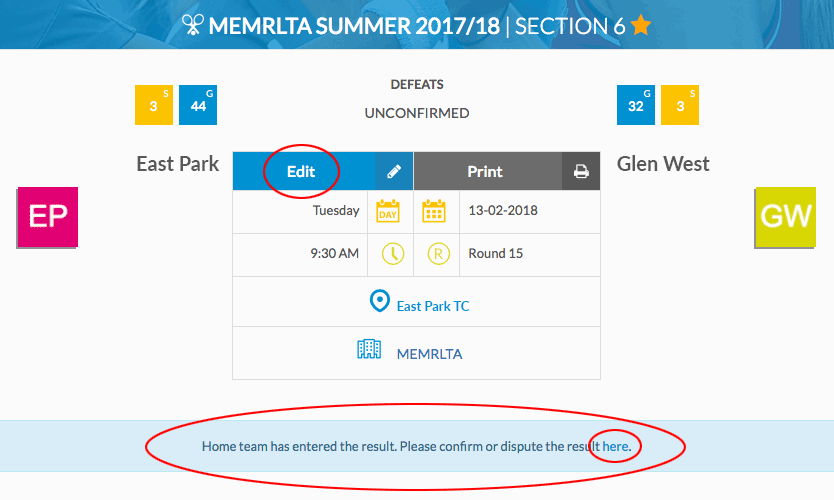This screenshot has width=834, height=500.
Task: Click the clock time icon
Action: click(393, 254)
